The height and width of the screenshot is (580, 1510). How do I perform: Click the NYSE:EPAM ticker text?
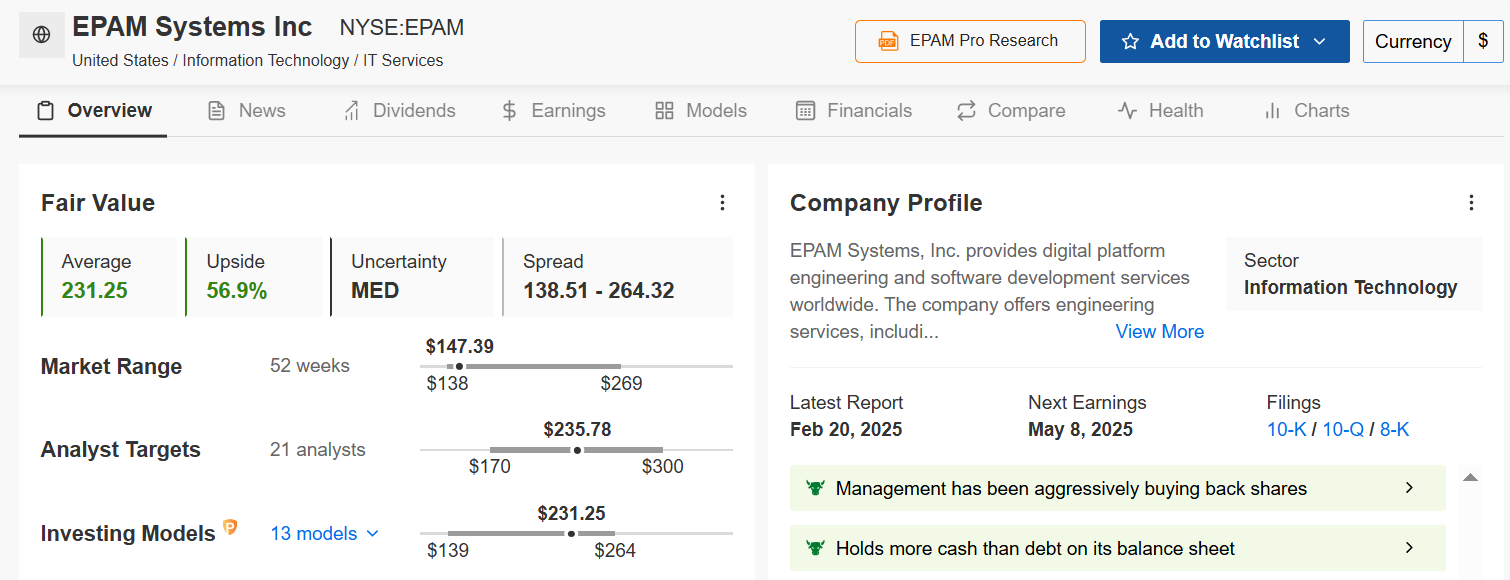pos(402,27)
